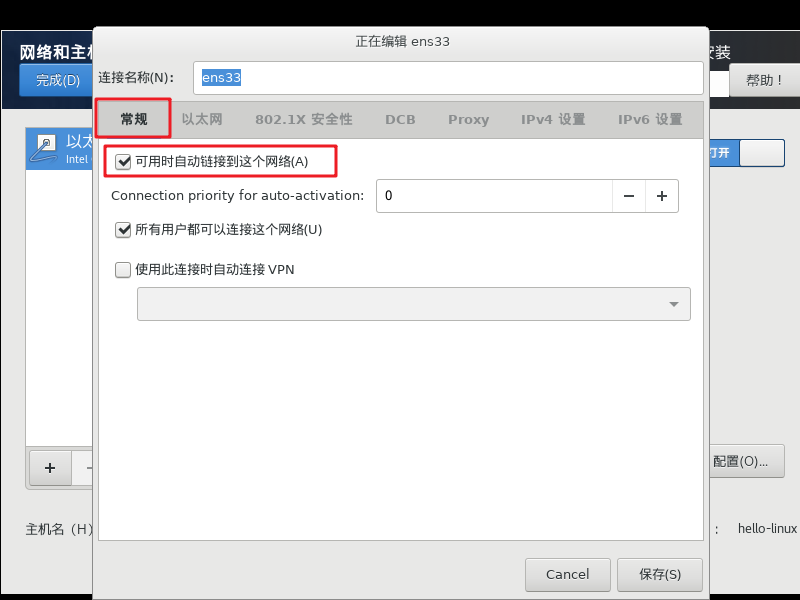Click the hello-linux hostname text
The image size is (800, 600).
tap(767, 529)
